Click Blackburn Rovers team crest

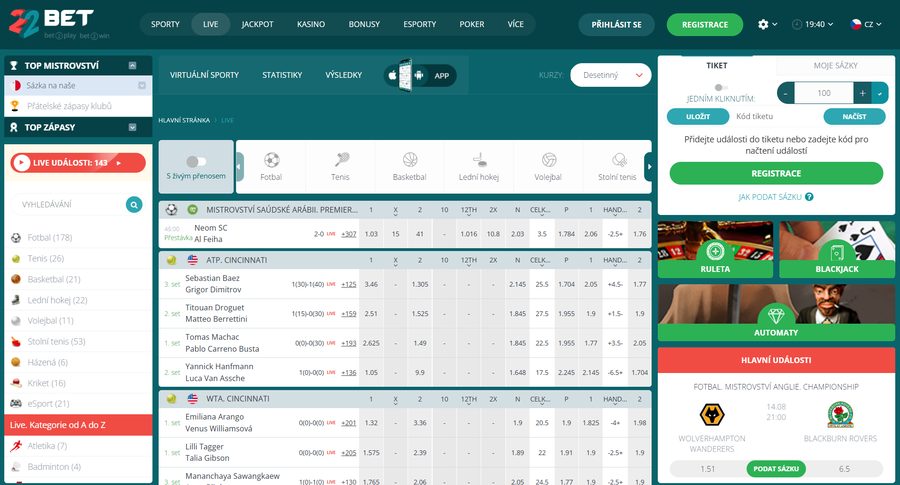[x=840, y=414]
